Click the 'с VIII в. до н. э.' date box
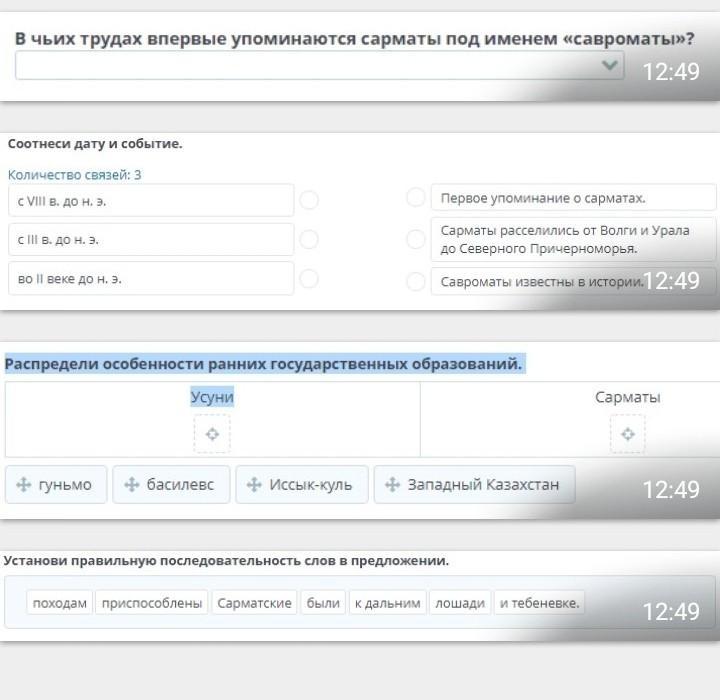The image size is (720, 700). [x=150, y=200]
